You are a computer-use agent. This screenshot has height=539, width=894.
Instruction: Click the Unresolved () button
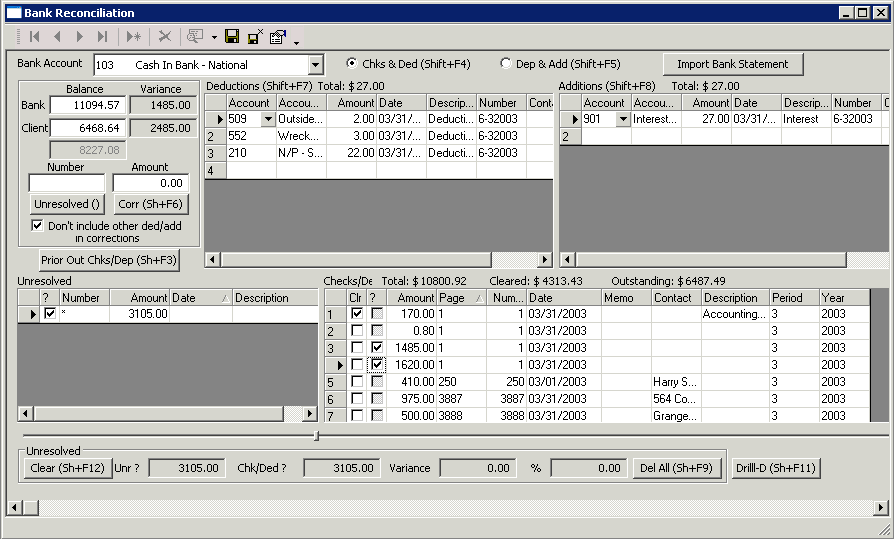click(x=67, y=204)
